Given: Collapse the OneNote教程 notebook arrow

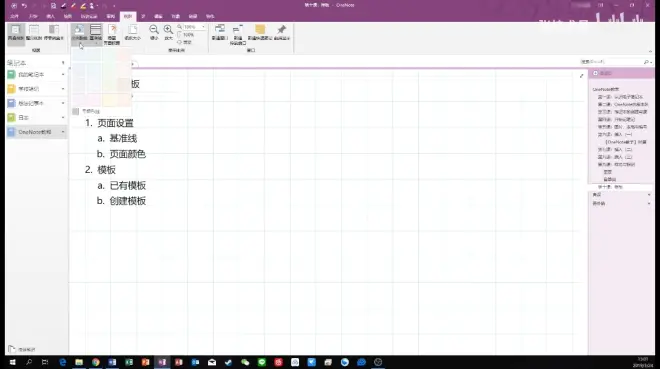Looking at the screenshot, I should [63, 132].
